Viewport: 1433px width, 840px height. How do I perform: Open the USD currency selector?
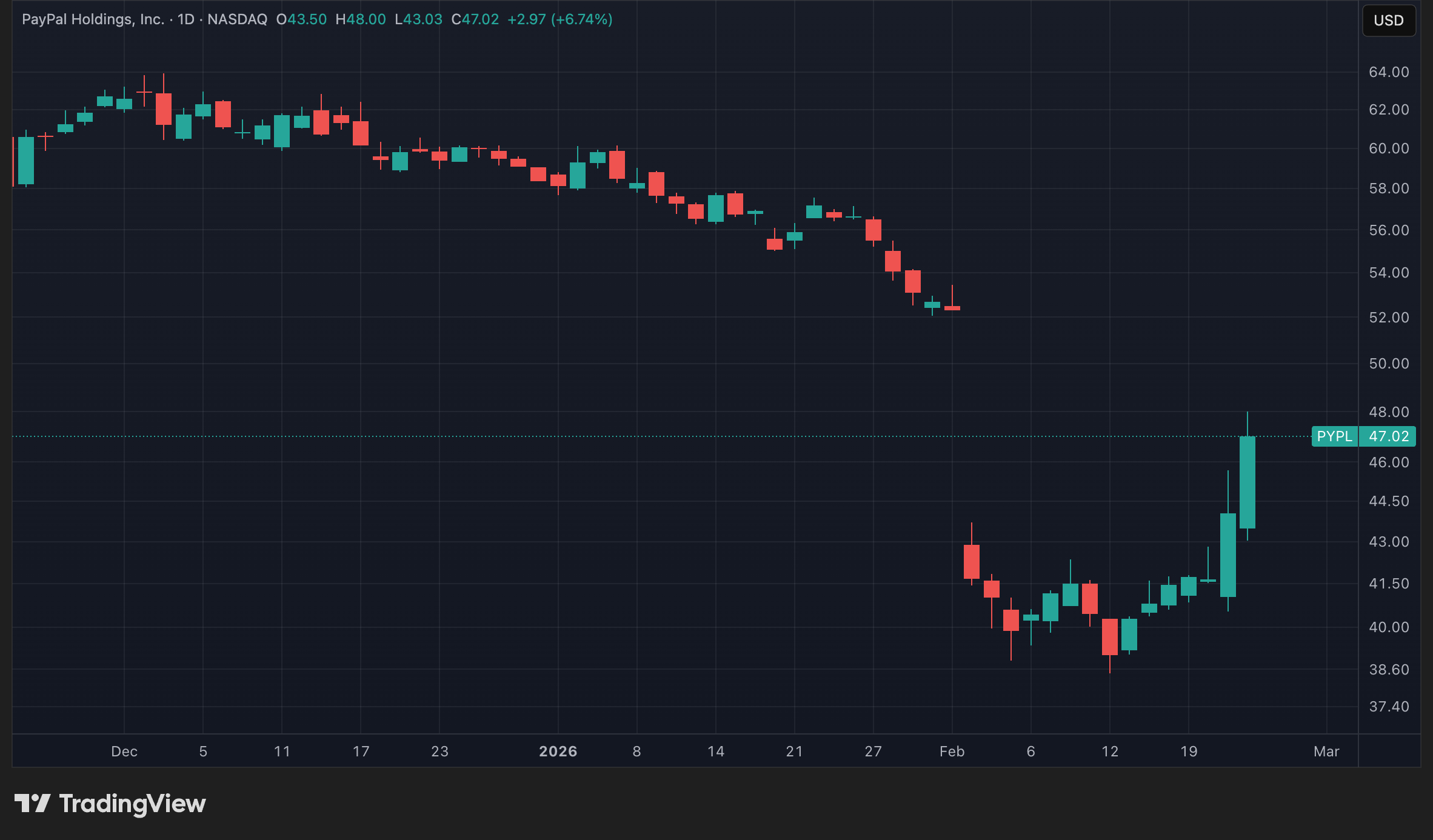1388,21
